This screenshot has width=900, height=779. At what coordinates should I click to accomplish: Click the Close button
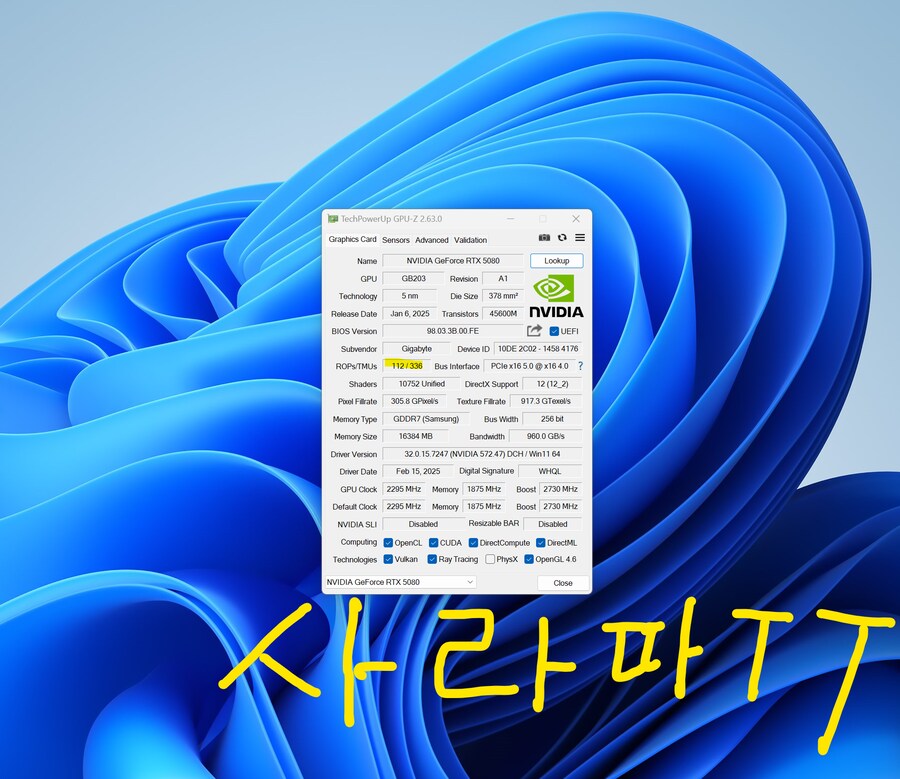pos(562,582)
